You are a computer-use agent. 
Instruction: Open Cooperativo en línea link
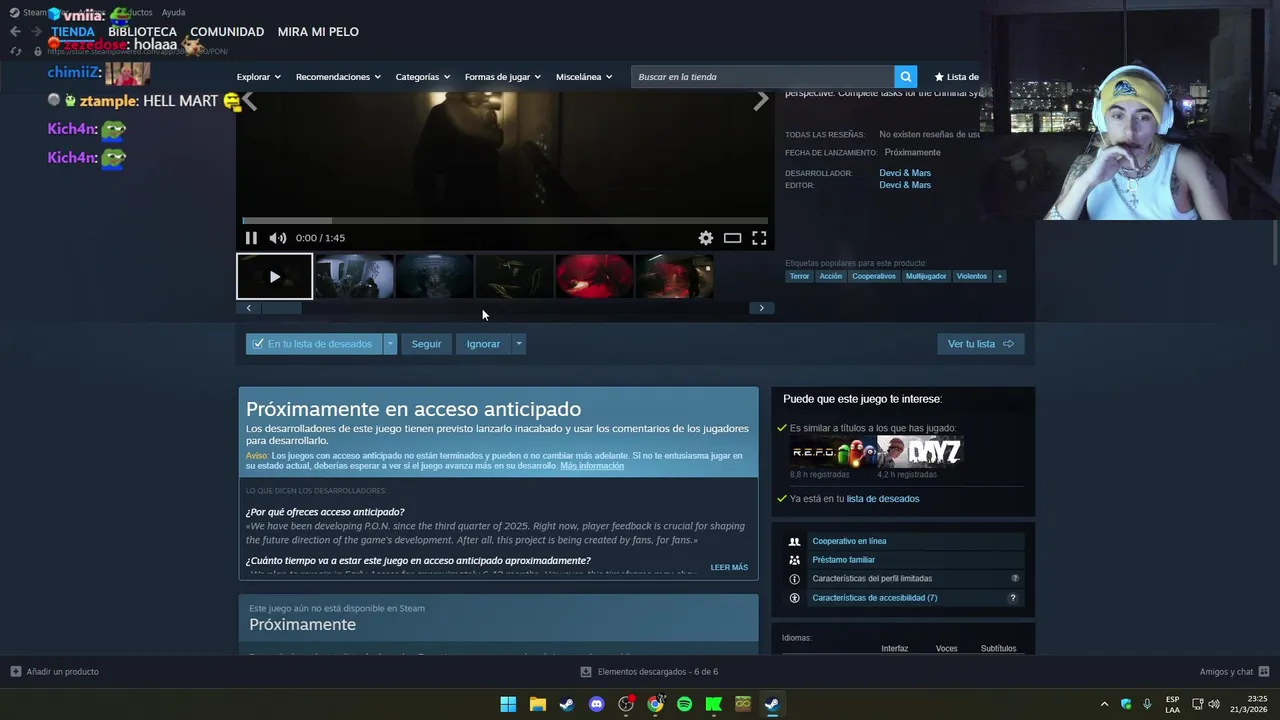pyautogui.click(x=849, y=541)
